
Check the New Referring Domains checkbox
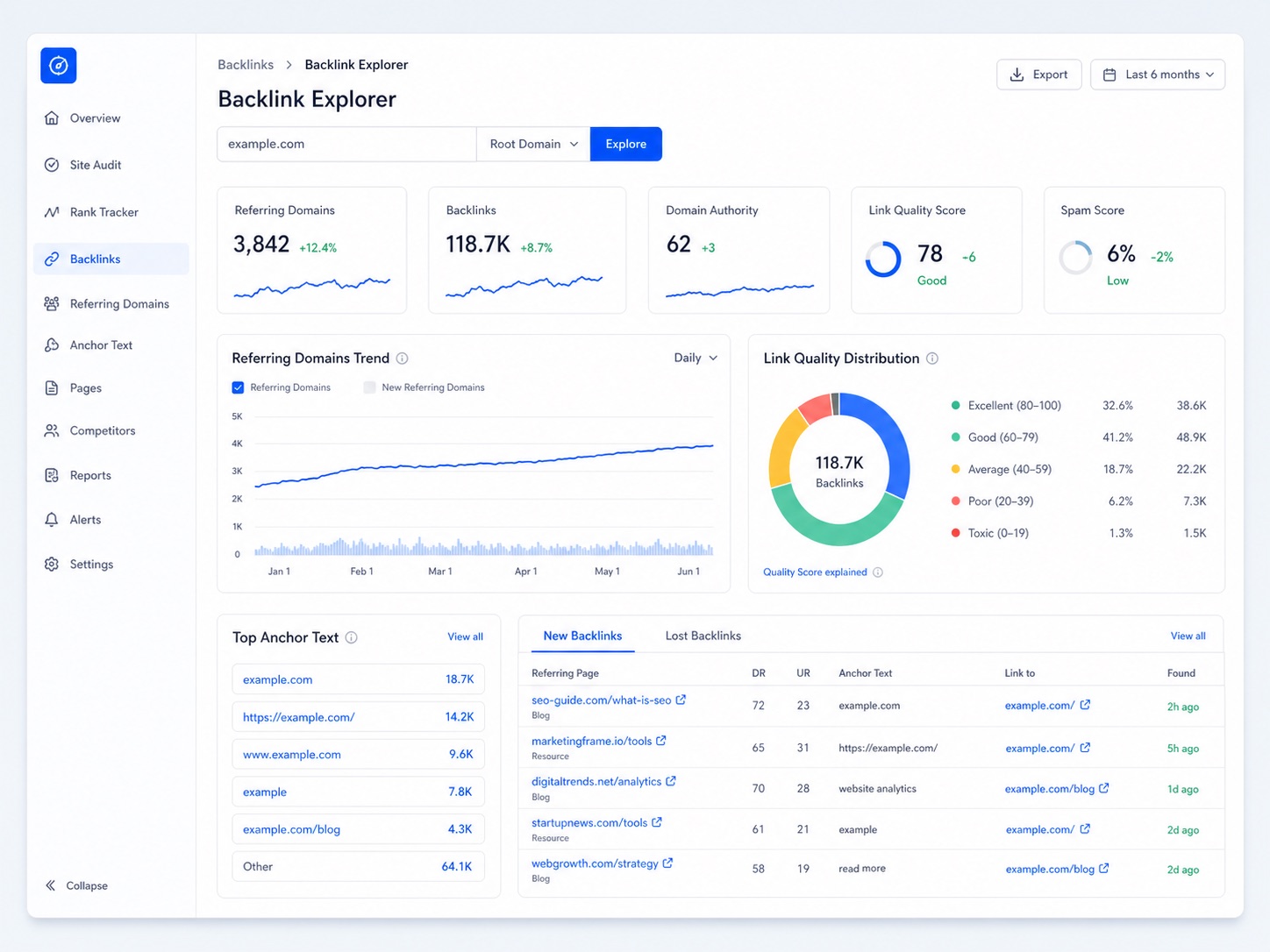pyautogui.click(x=369, y=387)
